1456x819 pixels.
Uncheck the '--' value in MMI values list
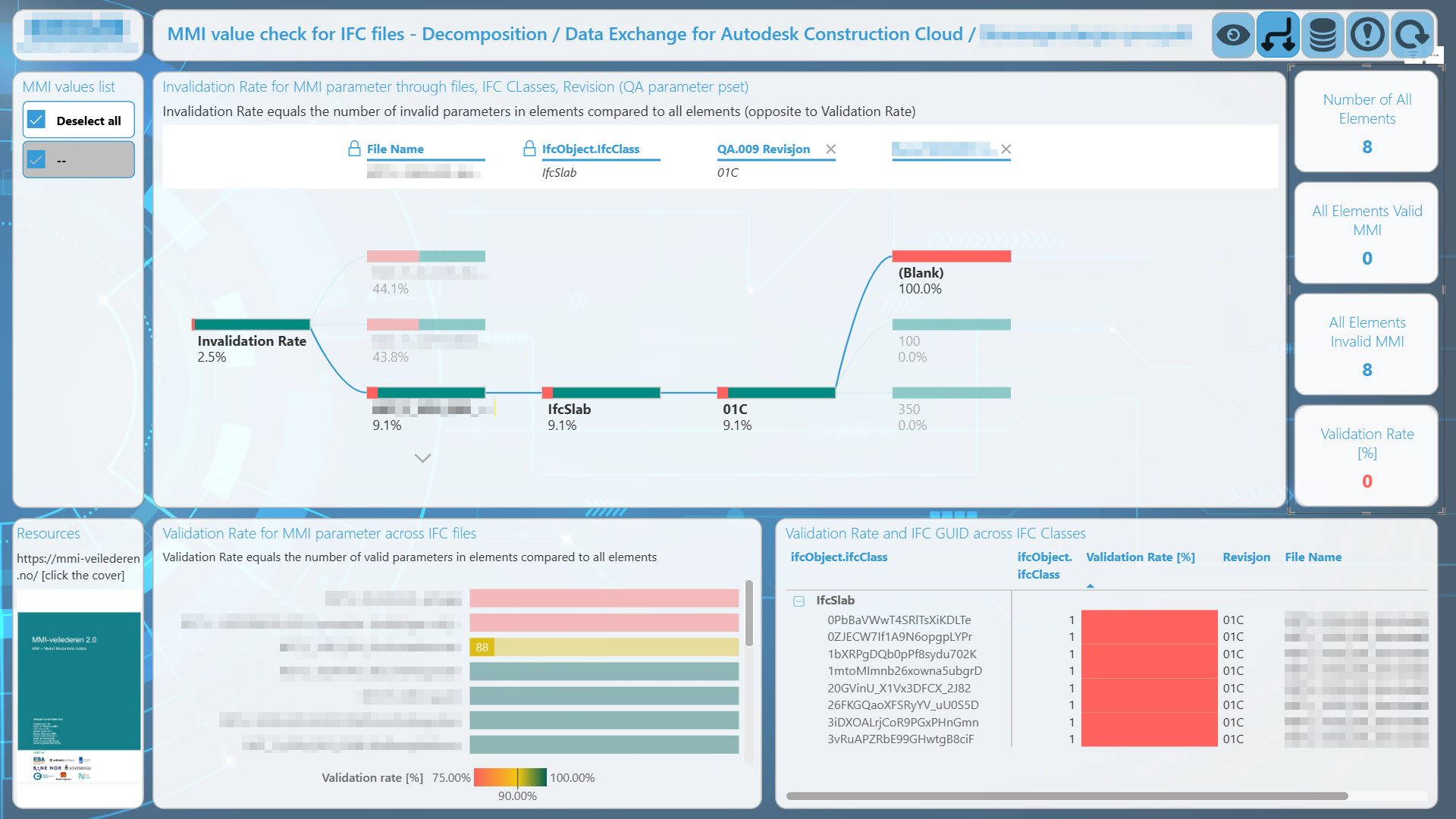coord(35,159)
